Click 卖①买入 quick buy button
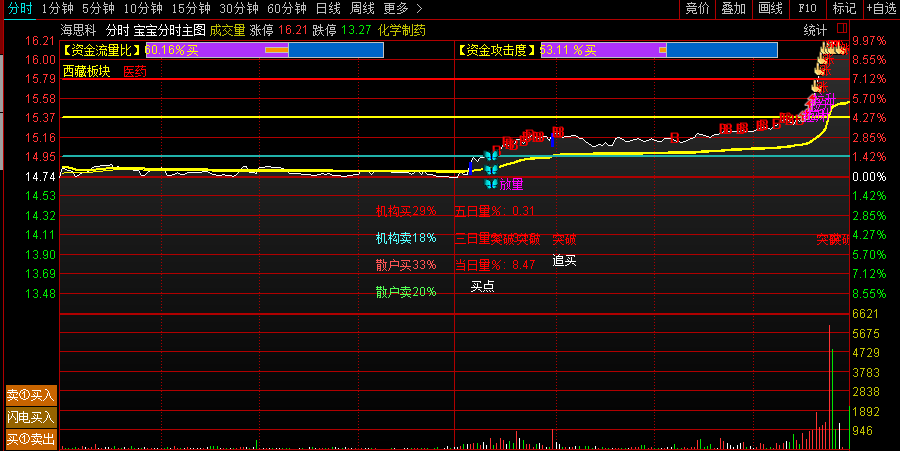Image resolution: width=900 pixels, height=451 pixels. (31, 395)
